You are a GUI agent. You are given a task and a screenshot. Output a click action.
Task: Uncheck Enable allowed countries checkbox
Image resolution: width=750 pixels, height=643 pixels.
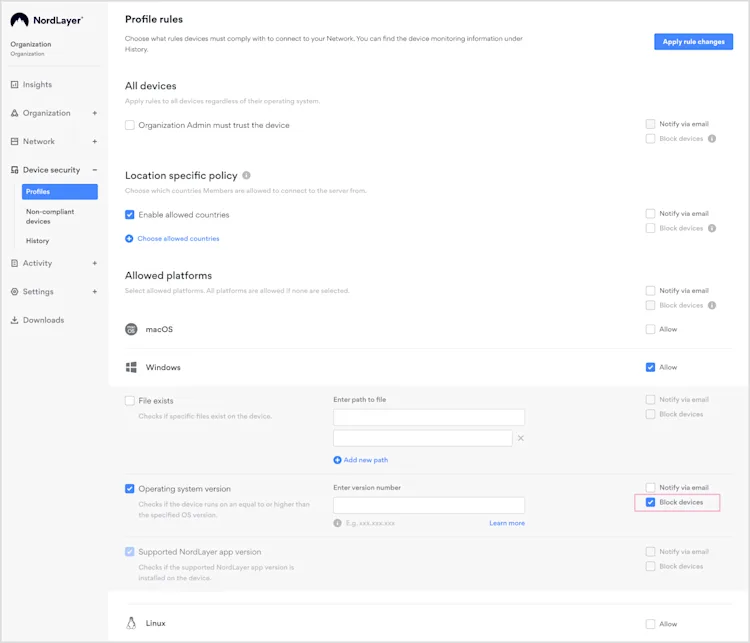(130, 215)
